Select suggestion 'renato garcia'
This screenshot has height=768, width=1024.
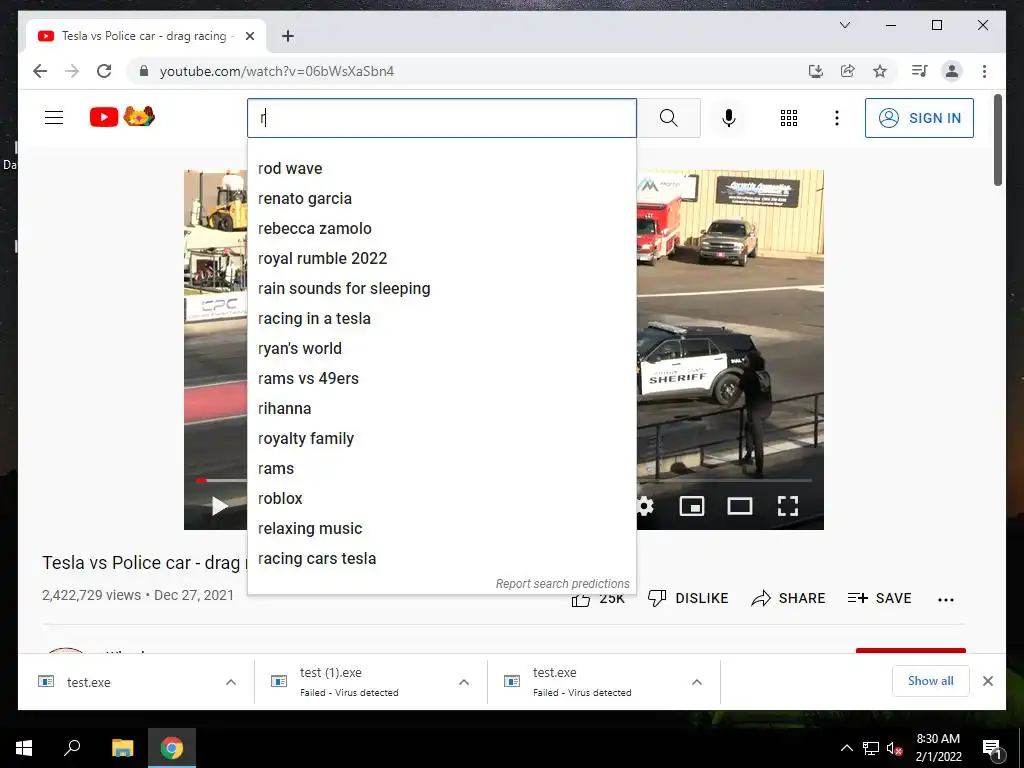[441, 199]
